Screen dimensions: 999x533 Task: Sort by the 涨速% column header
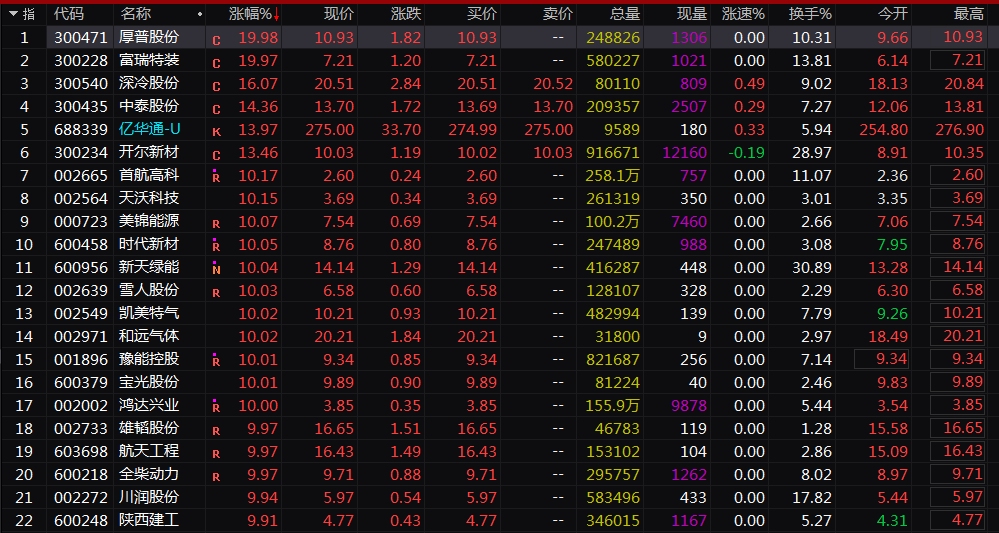click(x=744, y=14)
